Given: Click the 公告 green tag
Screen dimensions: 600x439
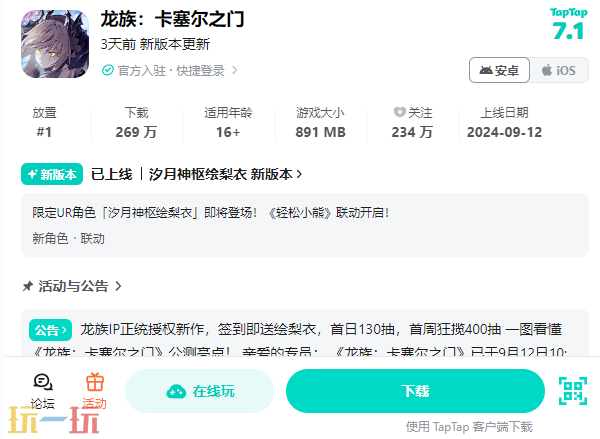Looking at the screenshot, I should click(51, 330).
